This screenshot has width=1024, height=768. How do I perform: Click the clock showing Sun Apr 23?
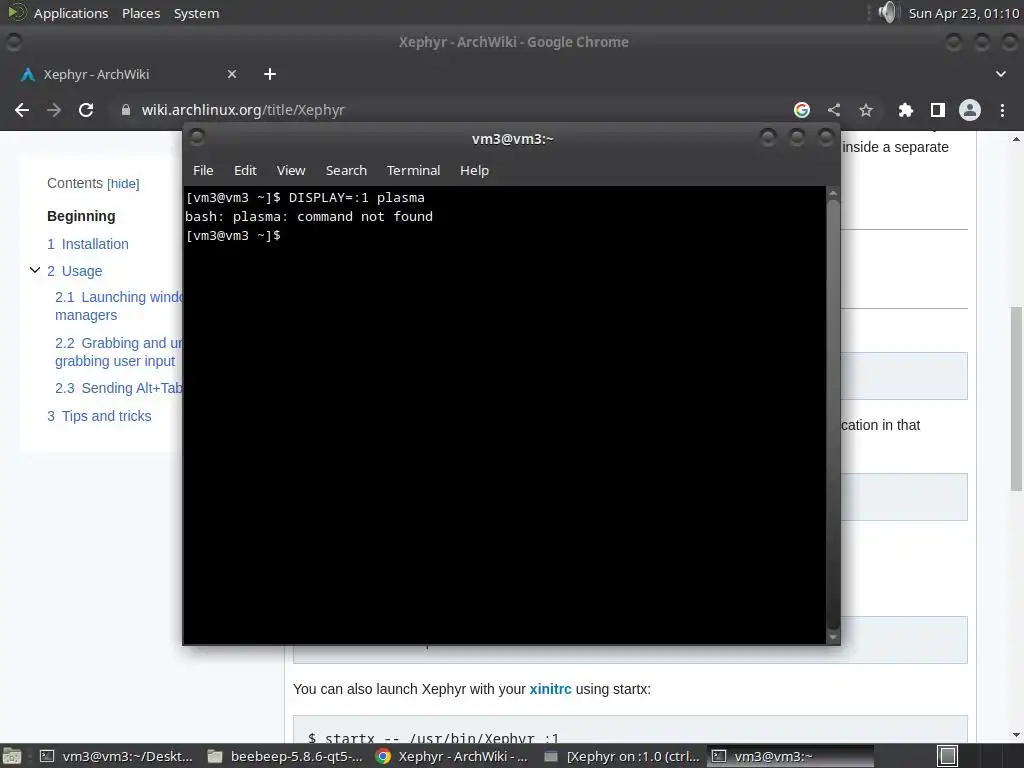[x=963, y=13]
